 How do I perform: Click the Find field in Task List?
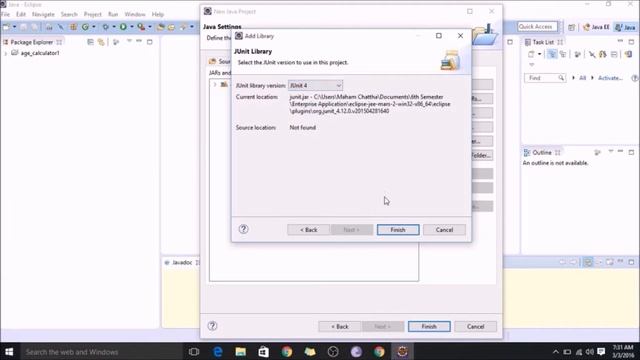tap(545, 78)
